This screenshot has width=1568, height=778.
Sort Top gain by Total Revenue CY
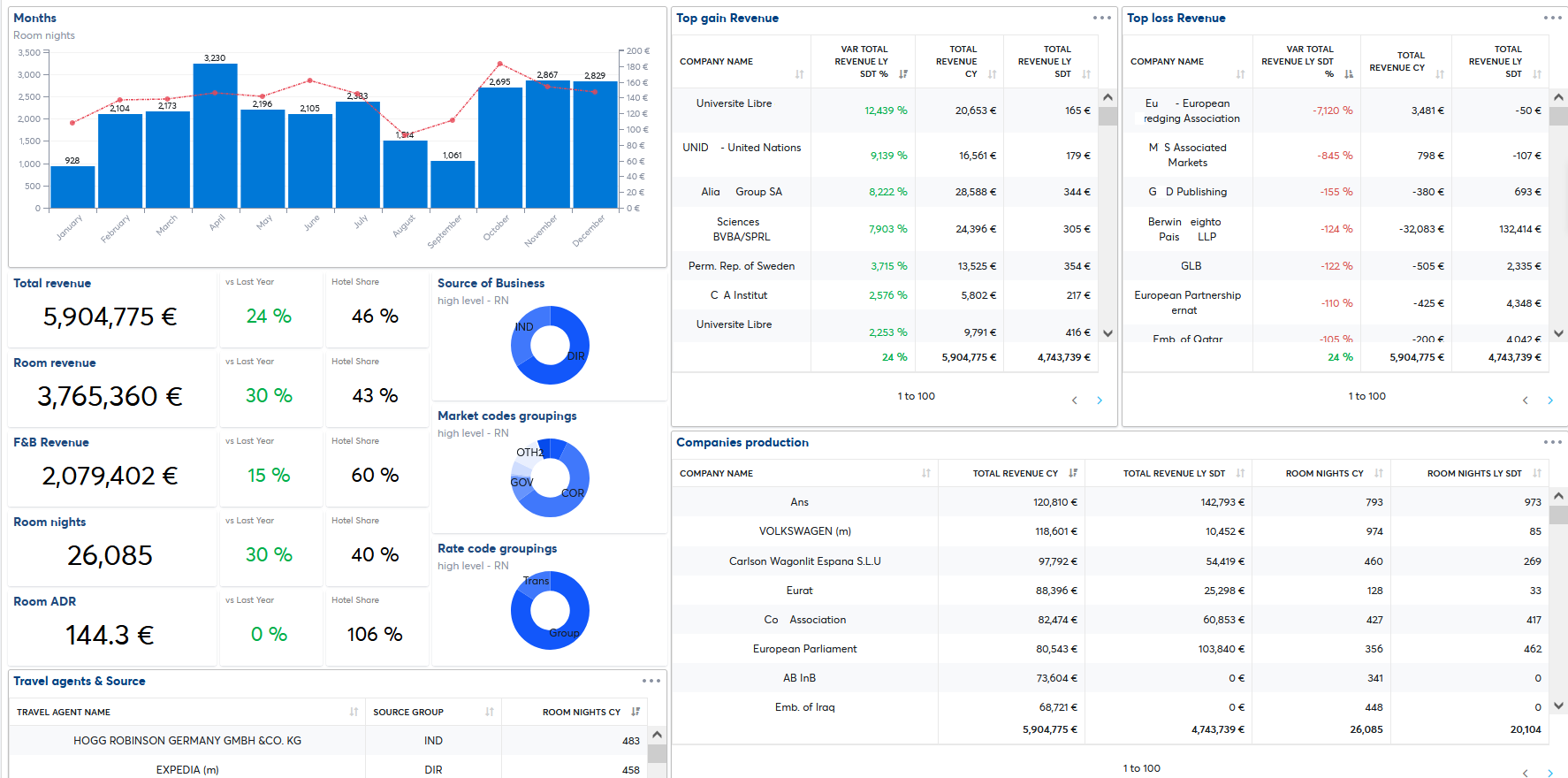(992, 74)
